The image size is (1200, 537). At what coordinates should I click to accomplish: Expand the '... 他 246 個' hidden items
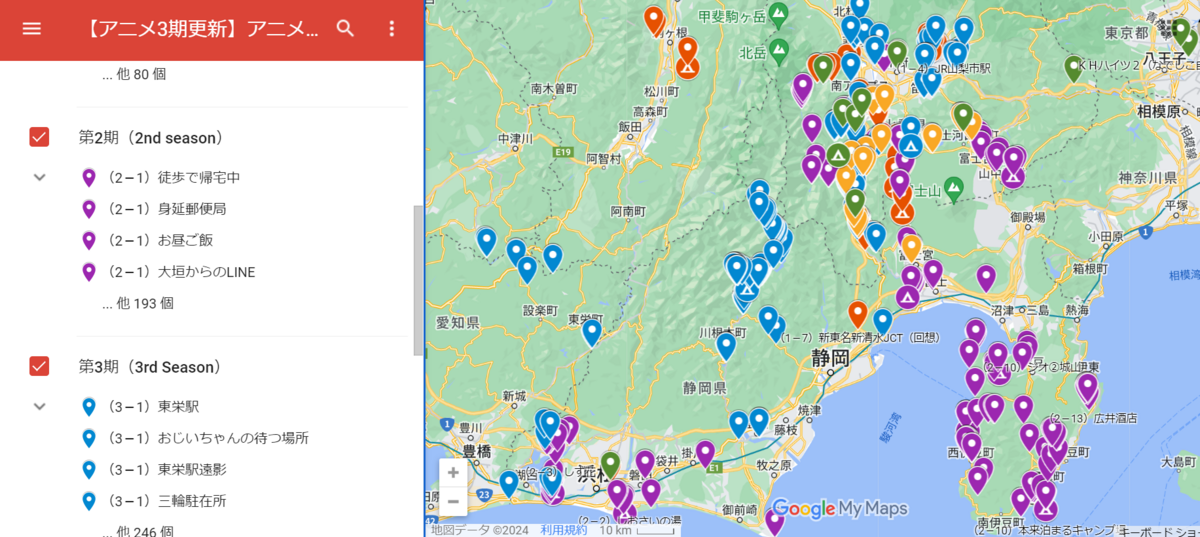pyautogui.click(x=138, y=532)
